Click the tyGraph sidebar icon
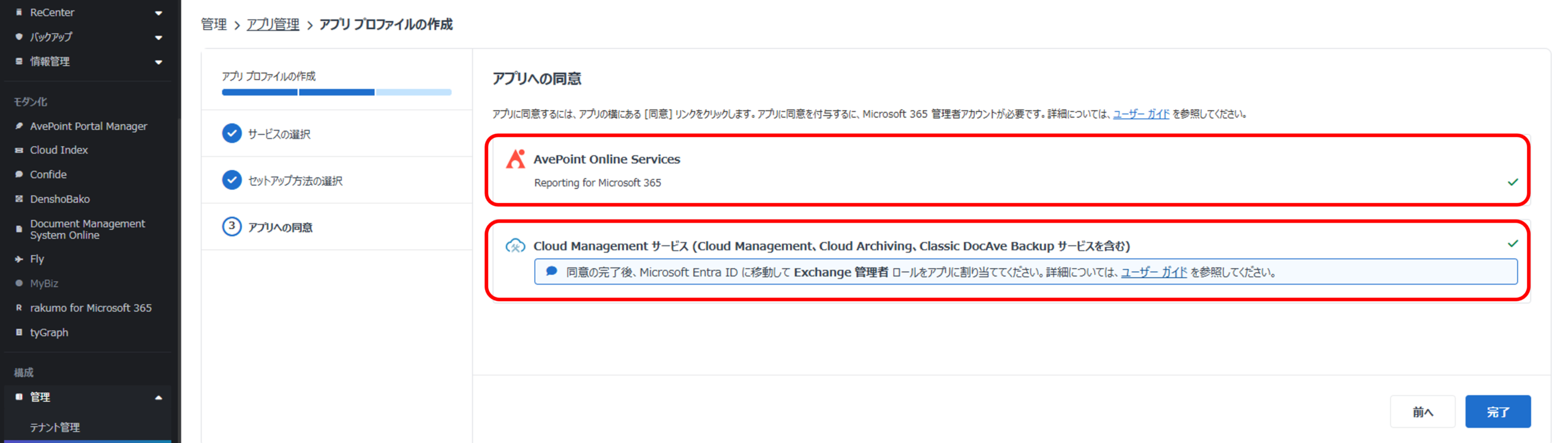Viewport: 1568px width, 443px height. 19,332
